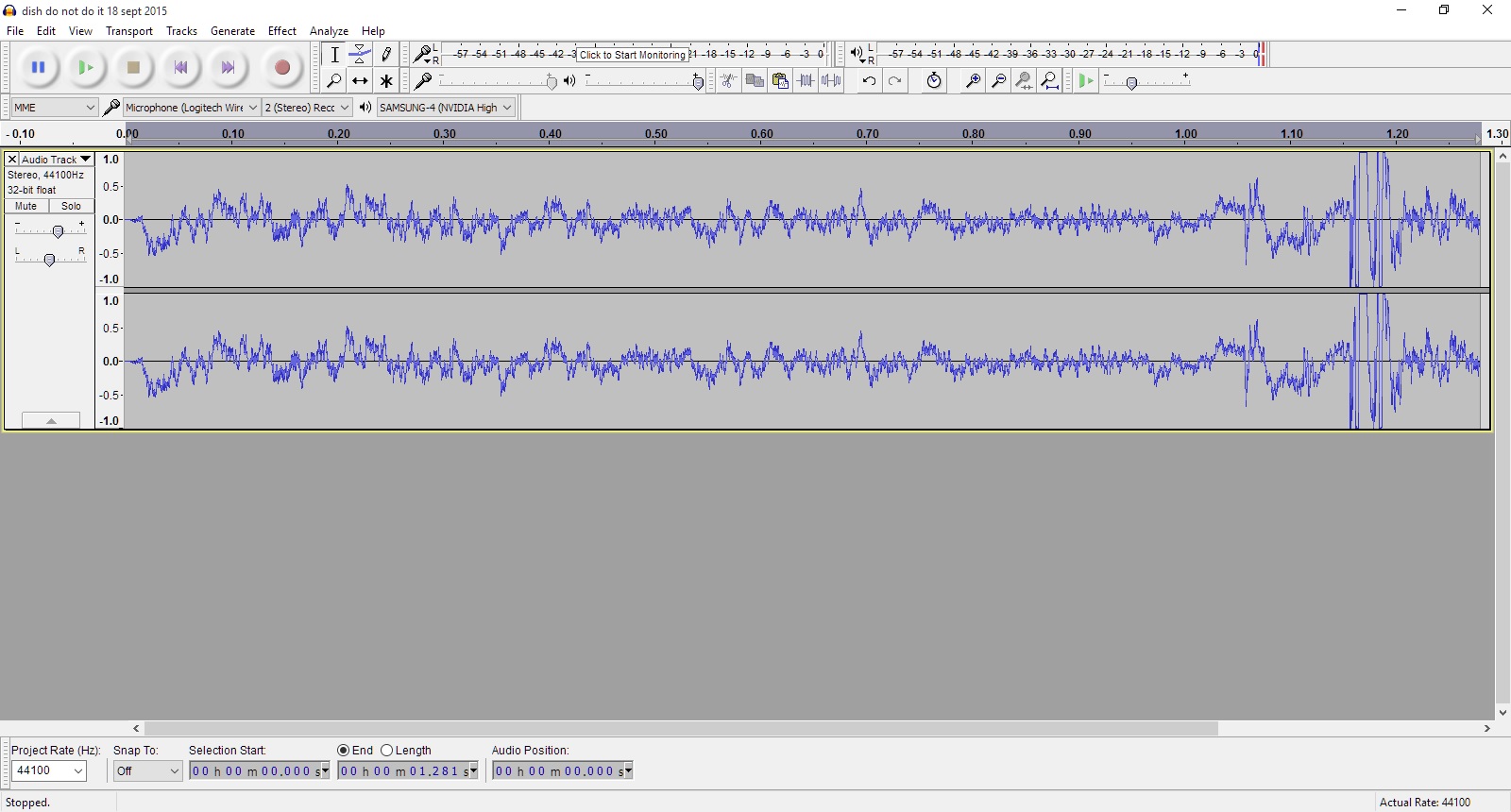
Task: Expand the Audio Track name menu
Action: 85,160
